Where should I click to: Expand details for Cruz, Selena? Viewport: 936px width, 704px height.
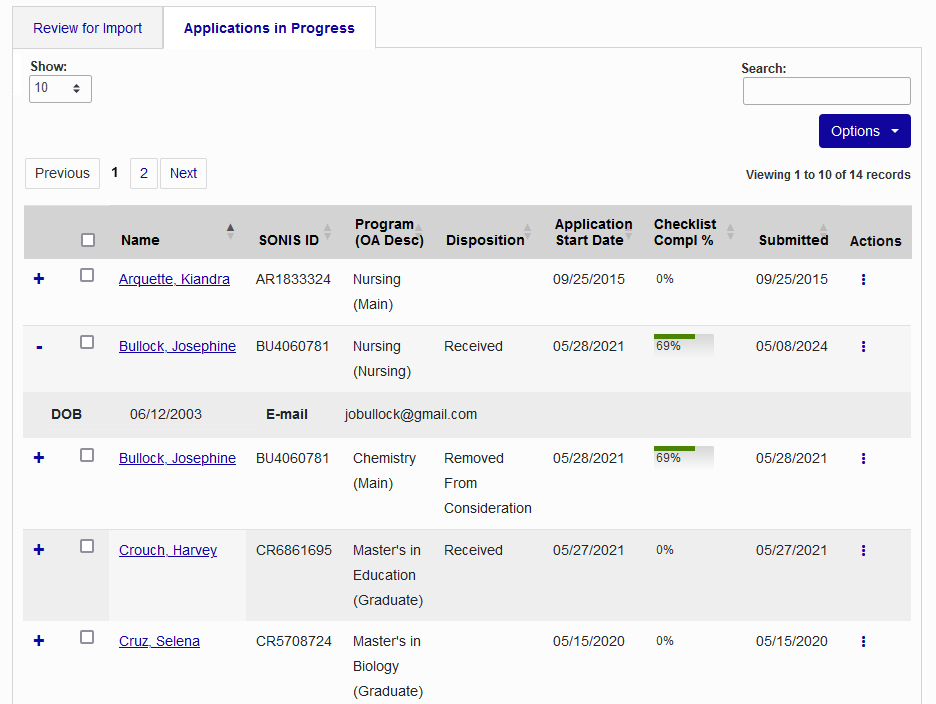(39, 641)
